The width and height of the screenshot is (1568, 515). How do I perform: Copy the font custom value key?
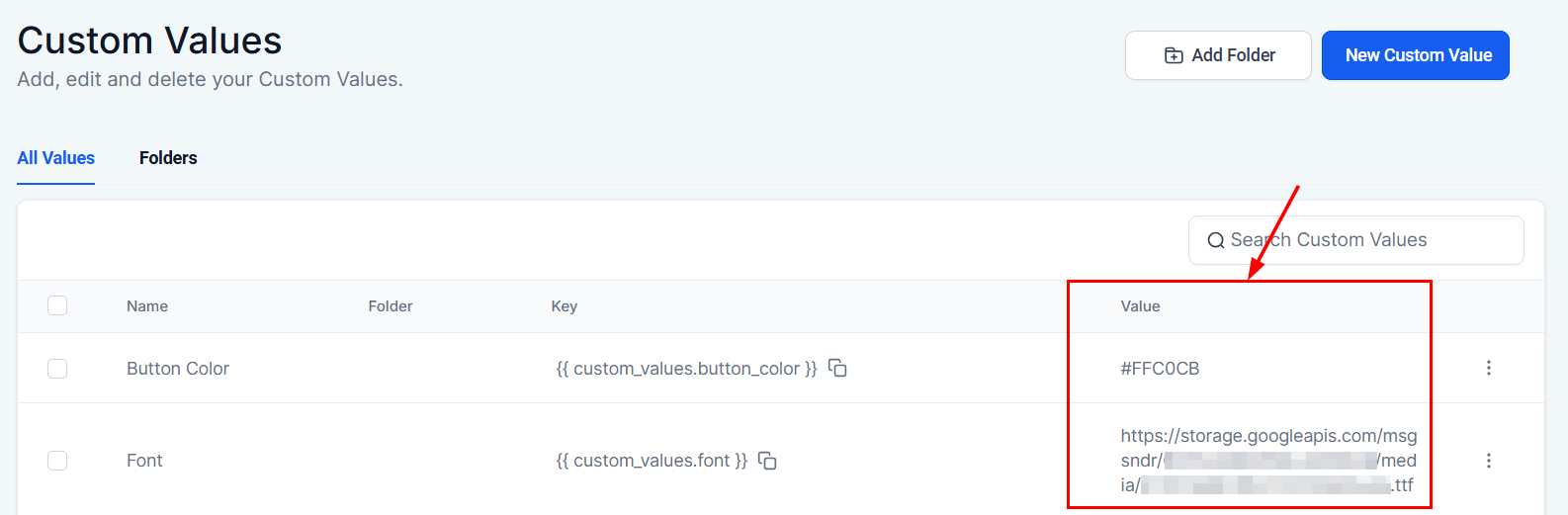(767, 461)
